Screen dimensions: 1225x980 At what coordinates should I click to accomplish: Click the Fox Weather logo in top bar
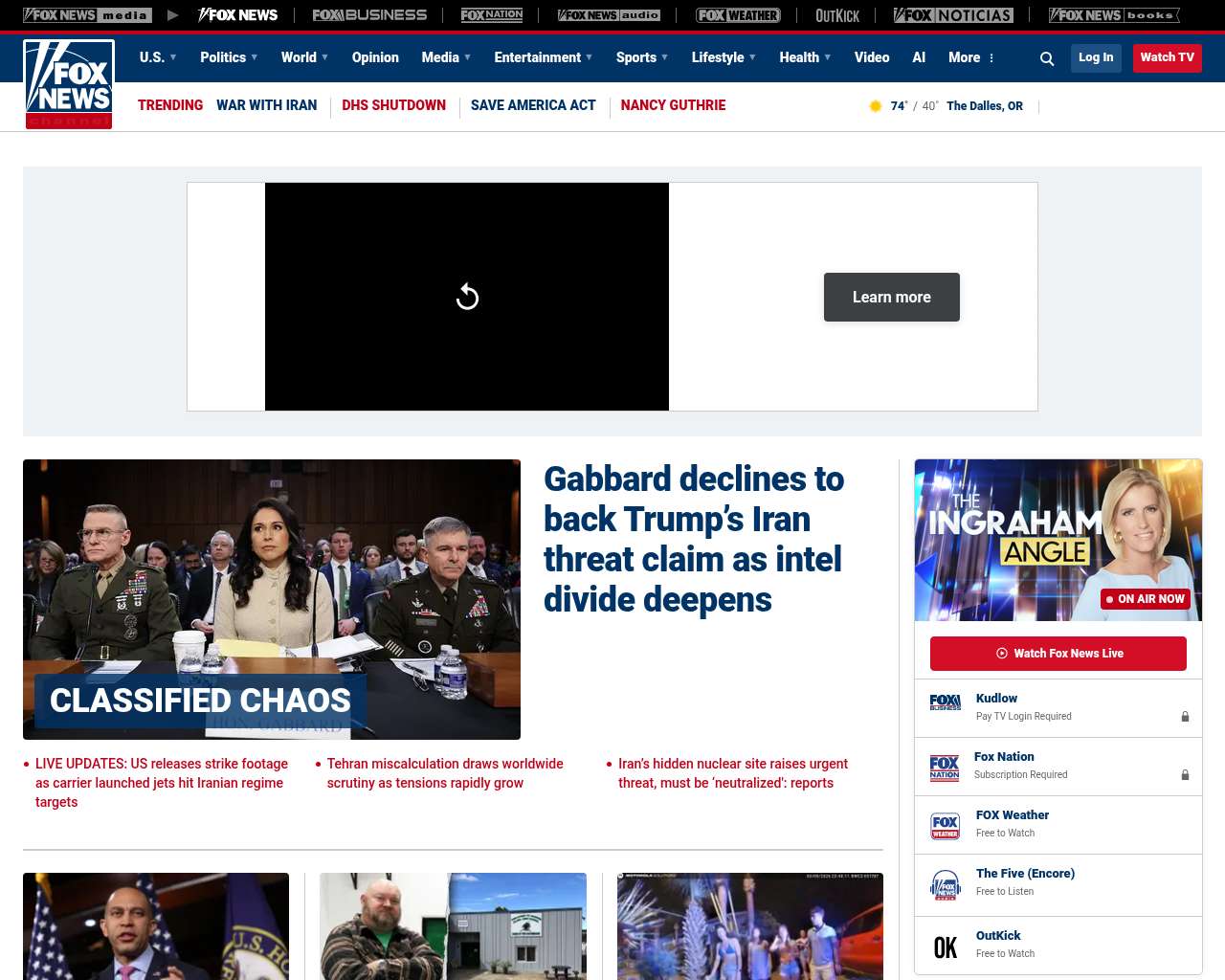tap(738, 15)
